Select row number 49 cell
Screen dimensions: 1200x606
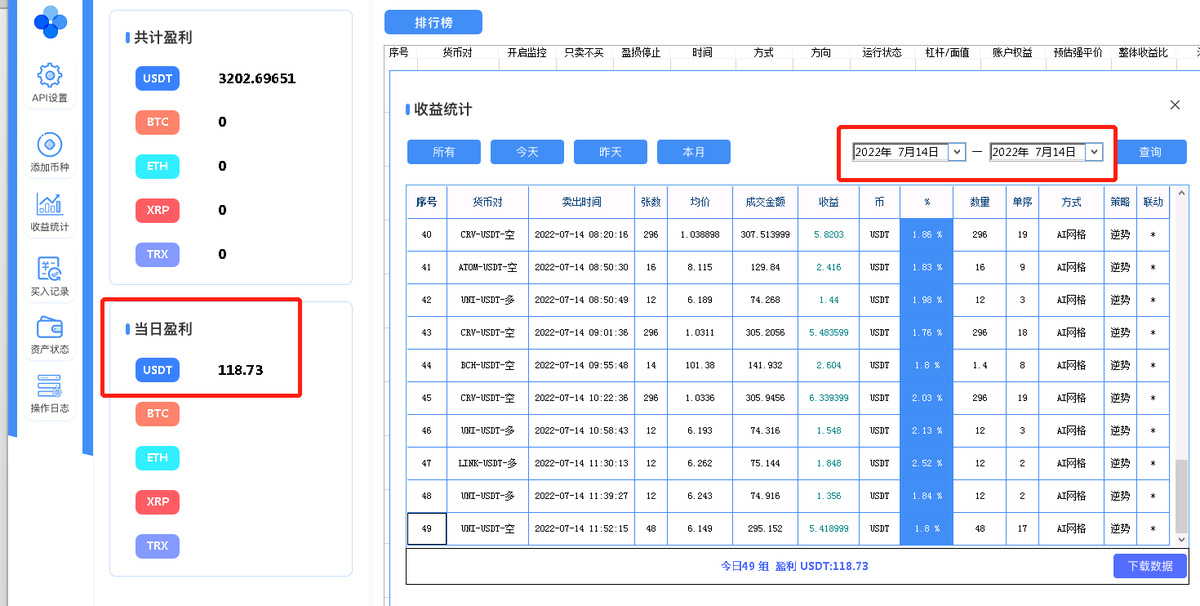point(427,528)
